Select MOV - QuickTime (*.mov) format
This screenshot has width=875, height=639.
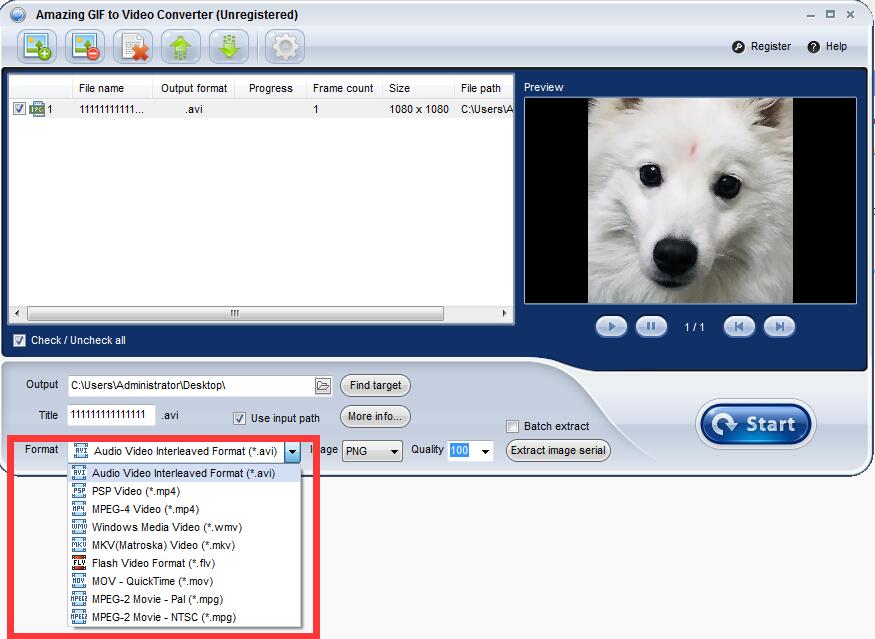point(184,581)
